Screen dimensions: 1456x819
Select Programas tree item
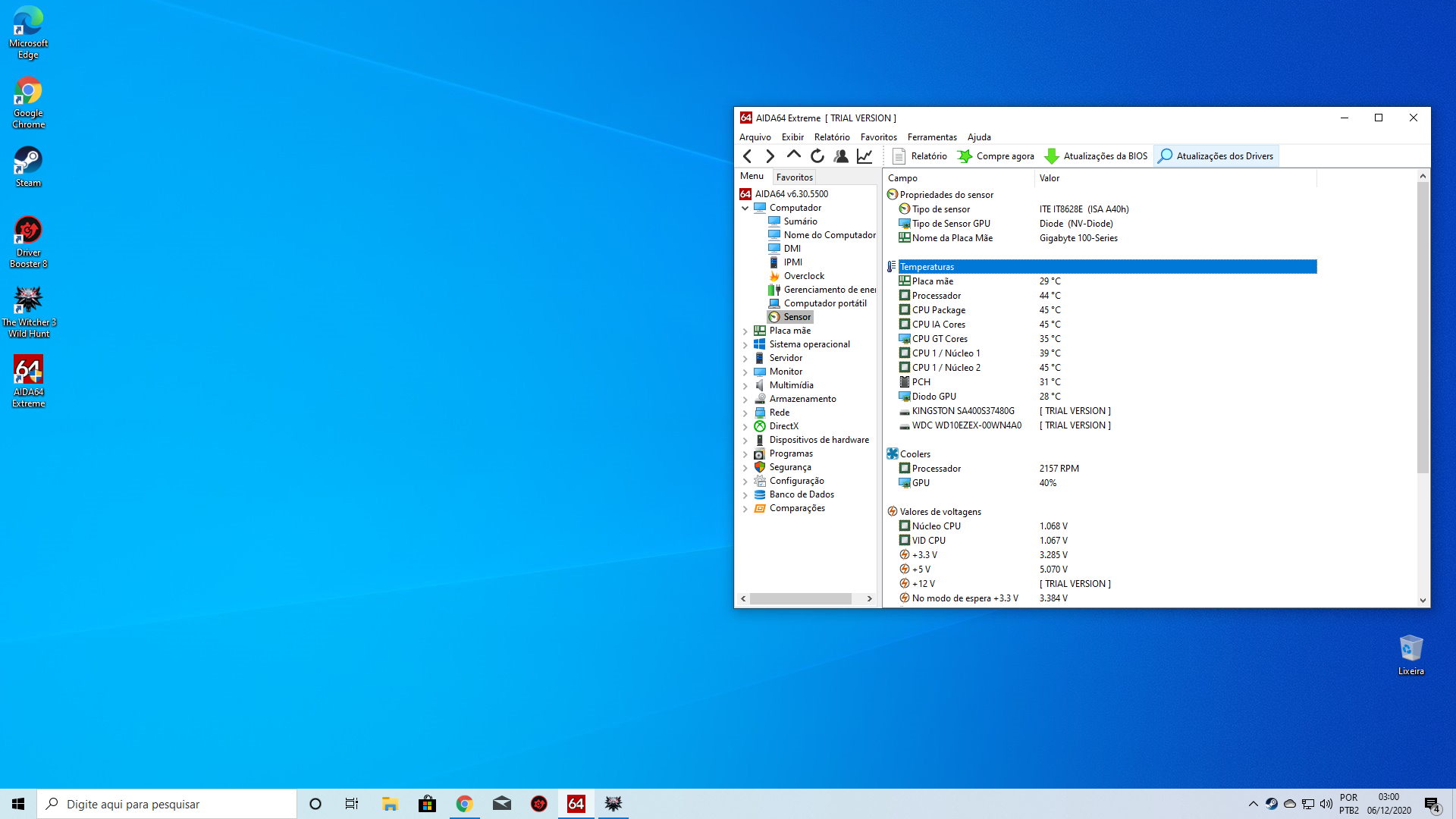click(x=791, y=453)
